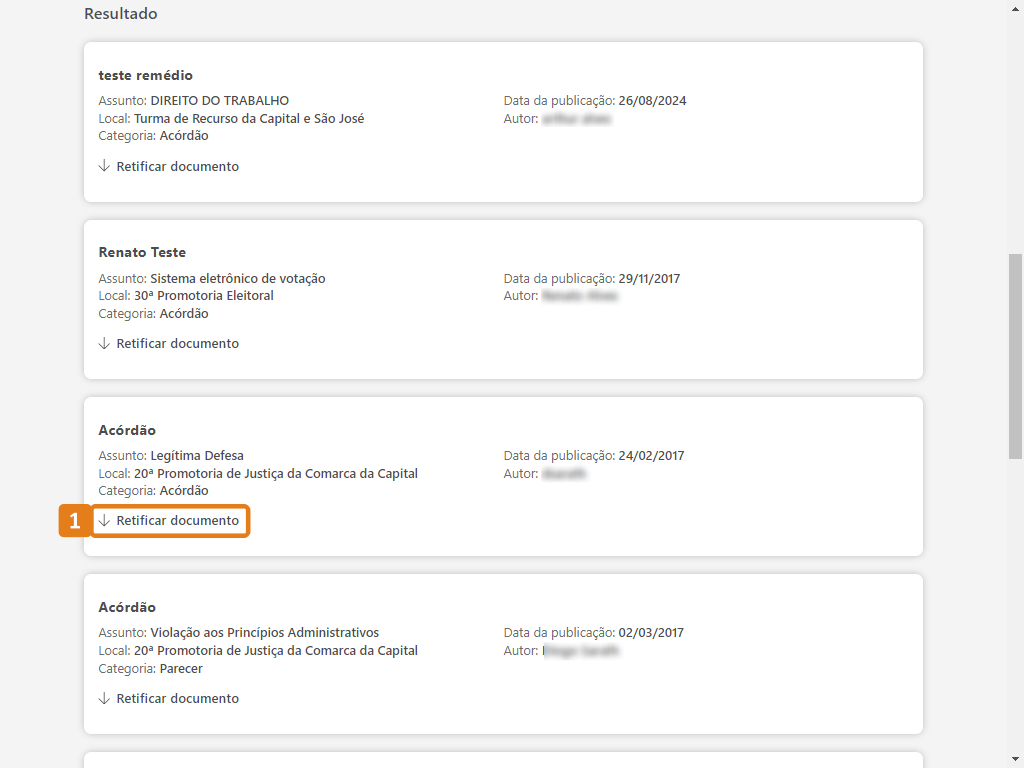Open Retificar documento for Renato Teste
Image resolution: width=1024 pixels, height=768 pixels.
177,343
